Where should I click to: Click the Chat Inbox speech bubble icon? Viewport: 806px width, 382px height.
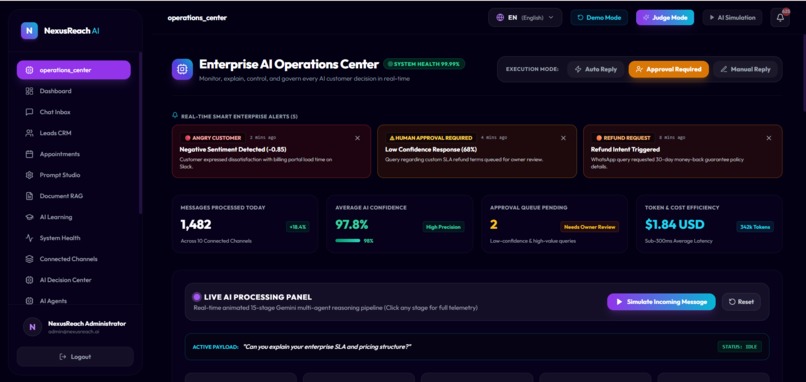(x=29, y=112)
